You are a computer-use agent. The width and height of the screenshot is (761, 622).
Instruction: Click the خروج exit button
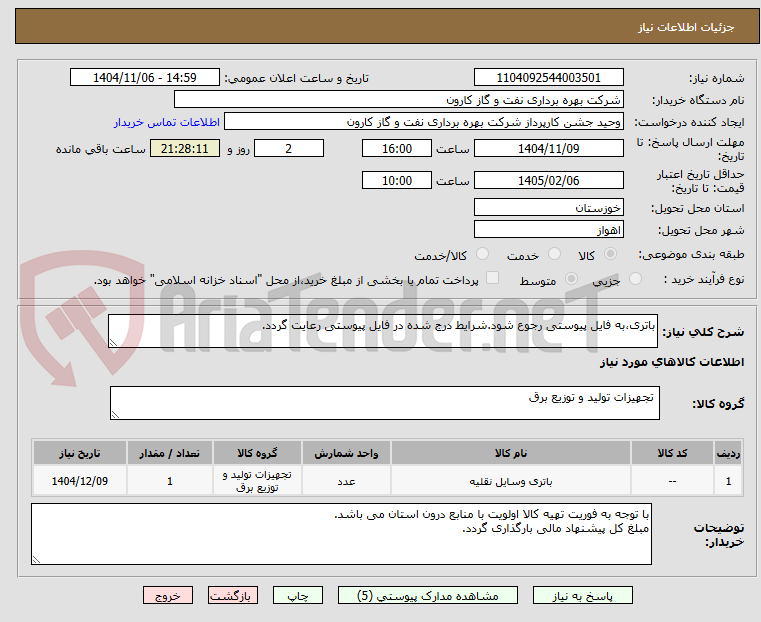click(168, 595)
